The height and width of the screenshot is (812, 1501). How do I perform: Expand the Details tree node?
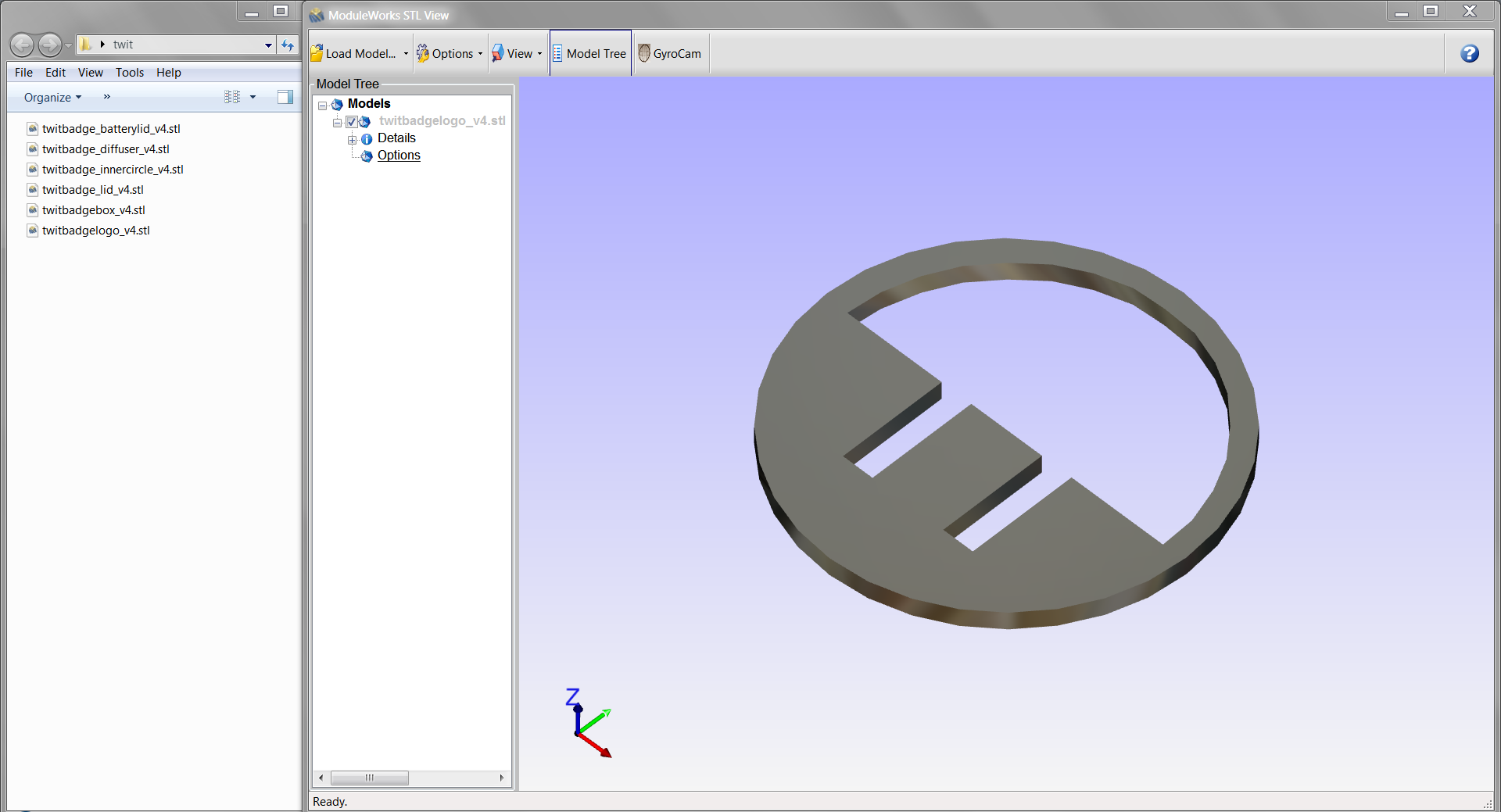coord(352,139)
